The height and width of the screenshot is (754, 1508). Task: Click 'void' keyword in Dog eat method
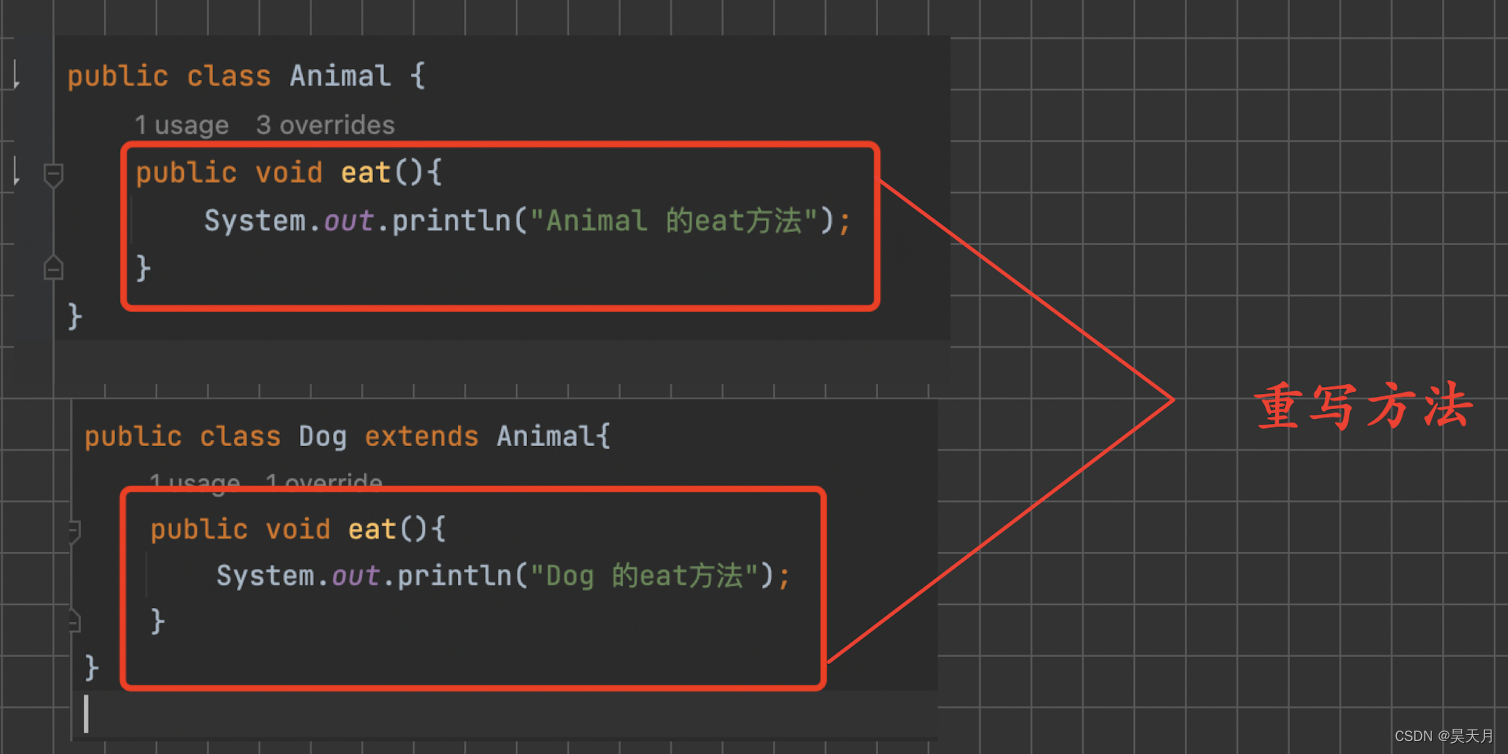pyautogui.click(x=298, y=528)
